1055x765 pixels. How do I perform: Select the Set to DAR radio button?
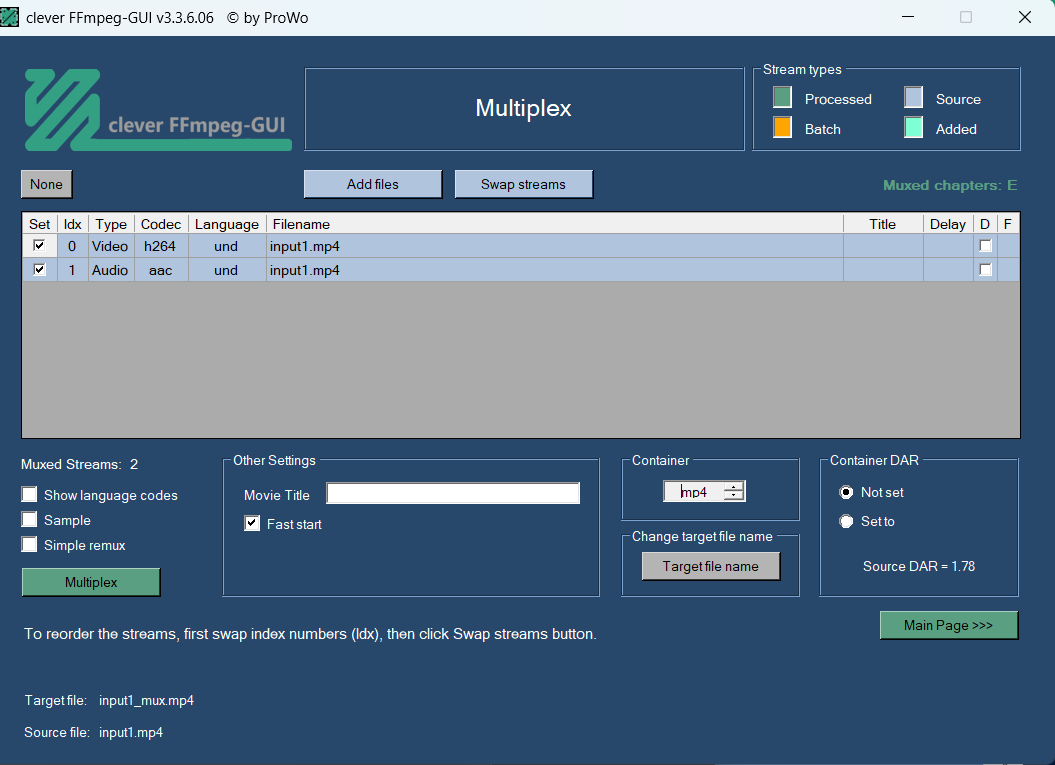(846, 521)
